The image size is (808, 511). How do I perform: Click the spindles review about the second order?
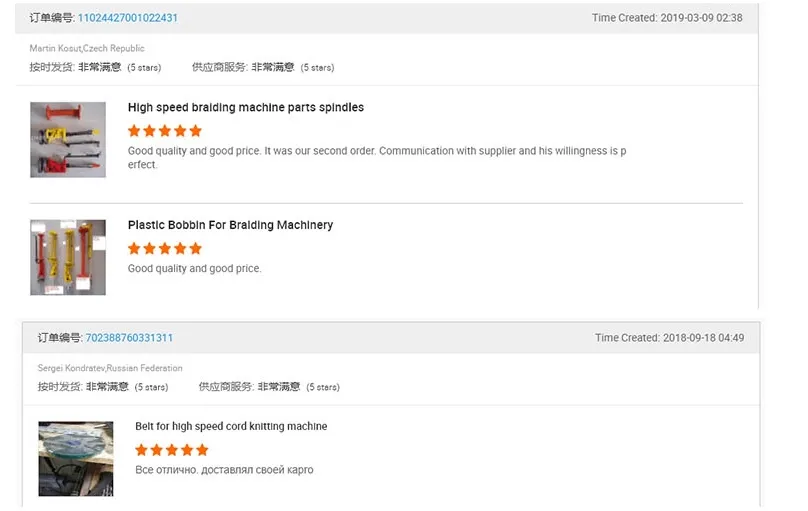tap(376, 157)
